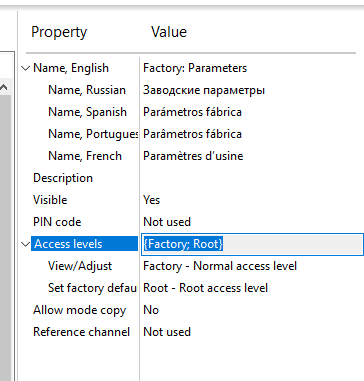Viewport: 364px width, 381px height.
Task: Select the Name, French property
Action: (x=85, y=156)
